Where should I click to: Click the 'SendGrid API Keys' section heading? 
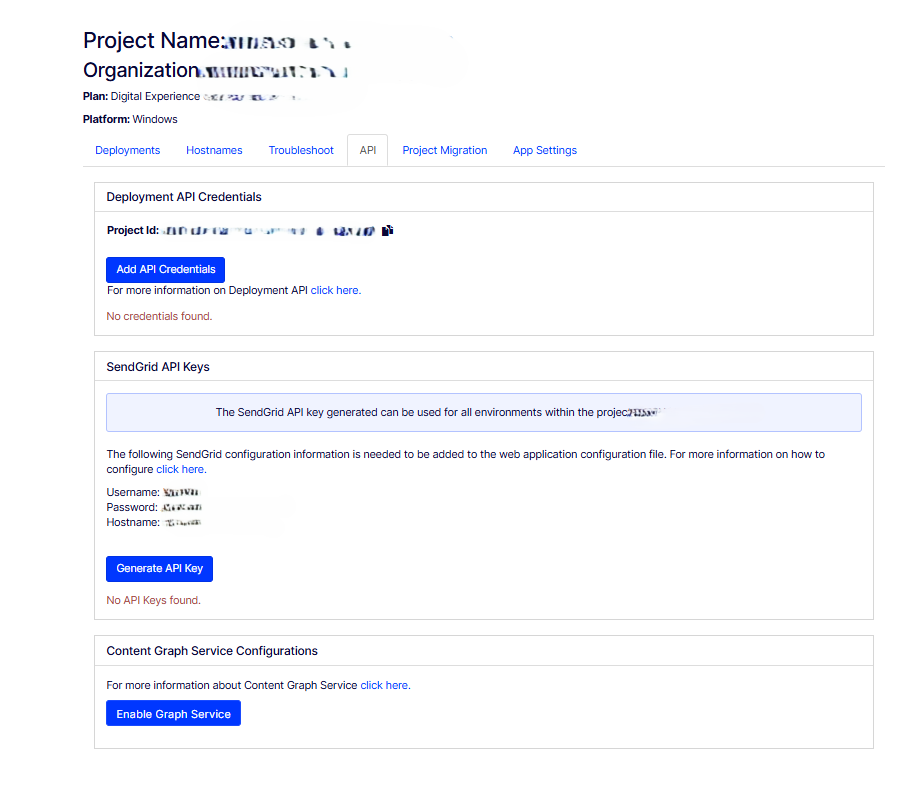point(158,367)
